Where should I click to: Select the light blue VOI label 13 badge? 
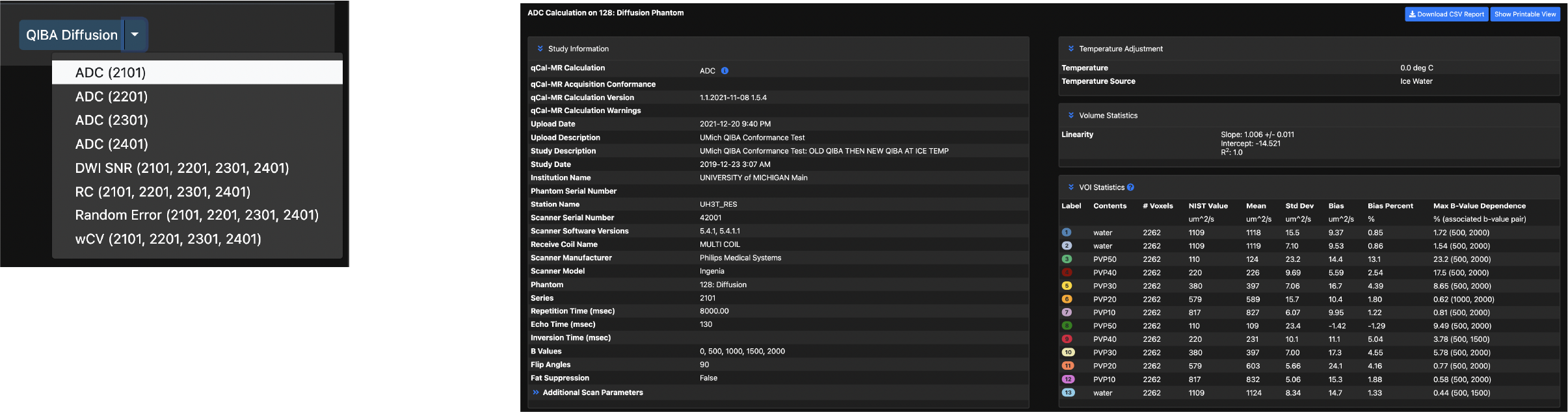(1068, 393)
